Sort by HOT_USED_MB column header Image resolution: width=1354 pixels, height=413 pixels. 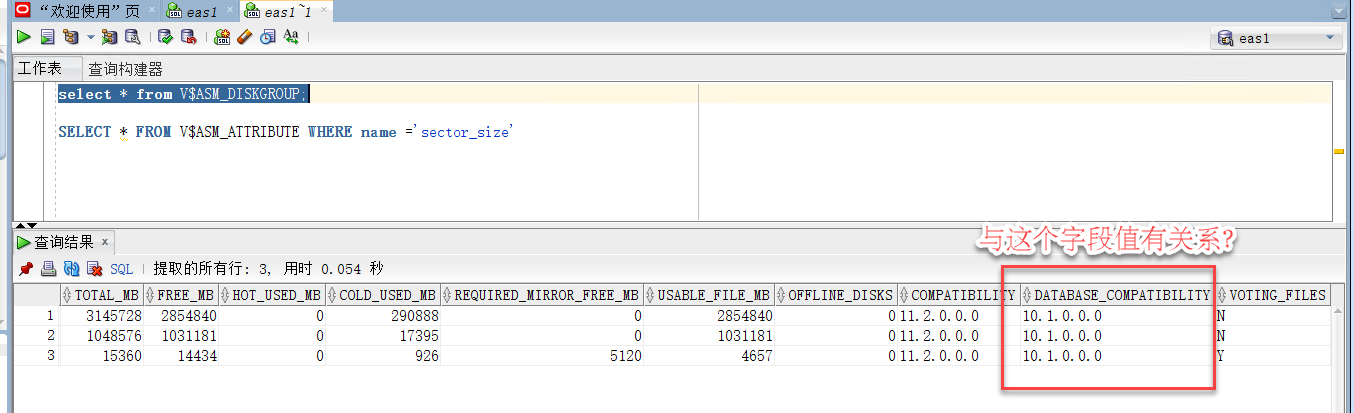pos(271,295)
